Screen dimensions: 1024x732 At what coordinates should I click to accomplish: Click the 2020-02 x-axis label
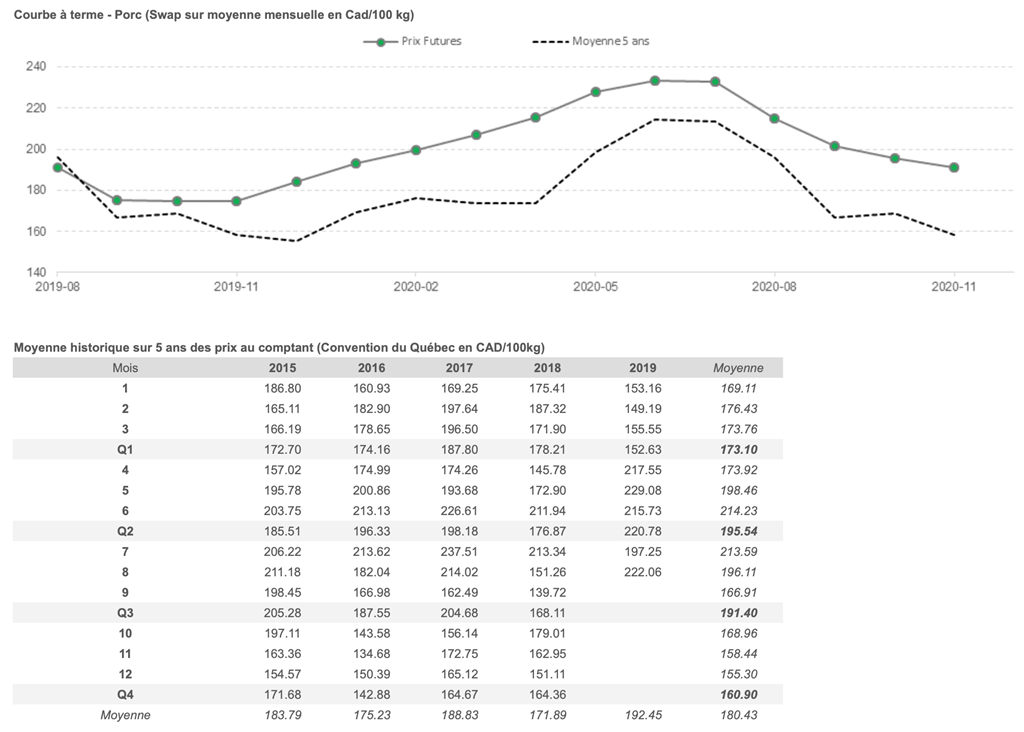click(x=414, y=286)
